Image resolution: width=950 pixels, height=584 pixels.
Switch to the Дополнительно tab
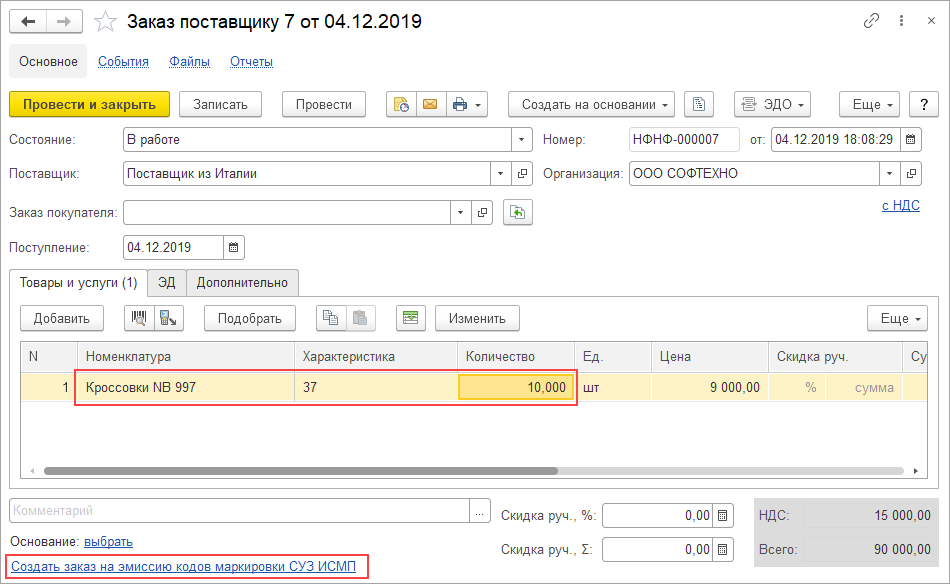pos(242,283)
